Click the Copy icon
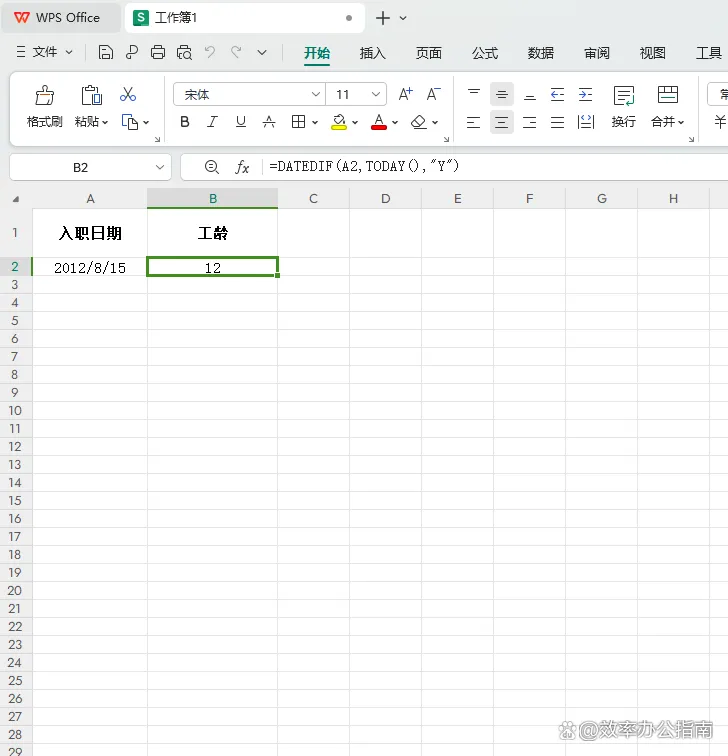This screenshot has width=728, height=756. coord(130,122)
